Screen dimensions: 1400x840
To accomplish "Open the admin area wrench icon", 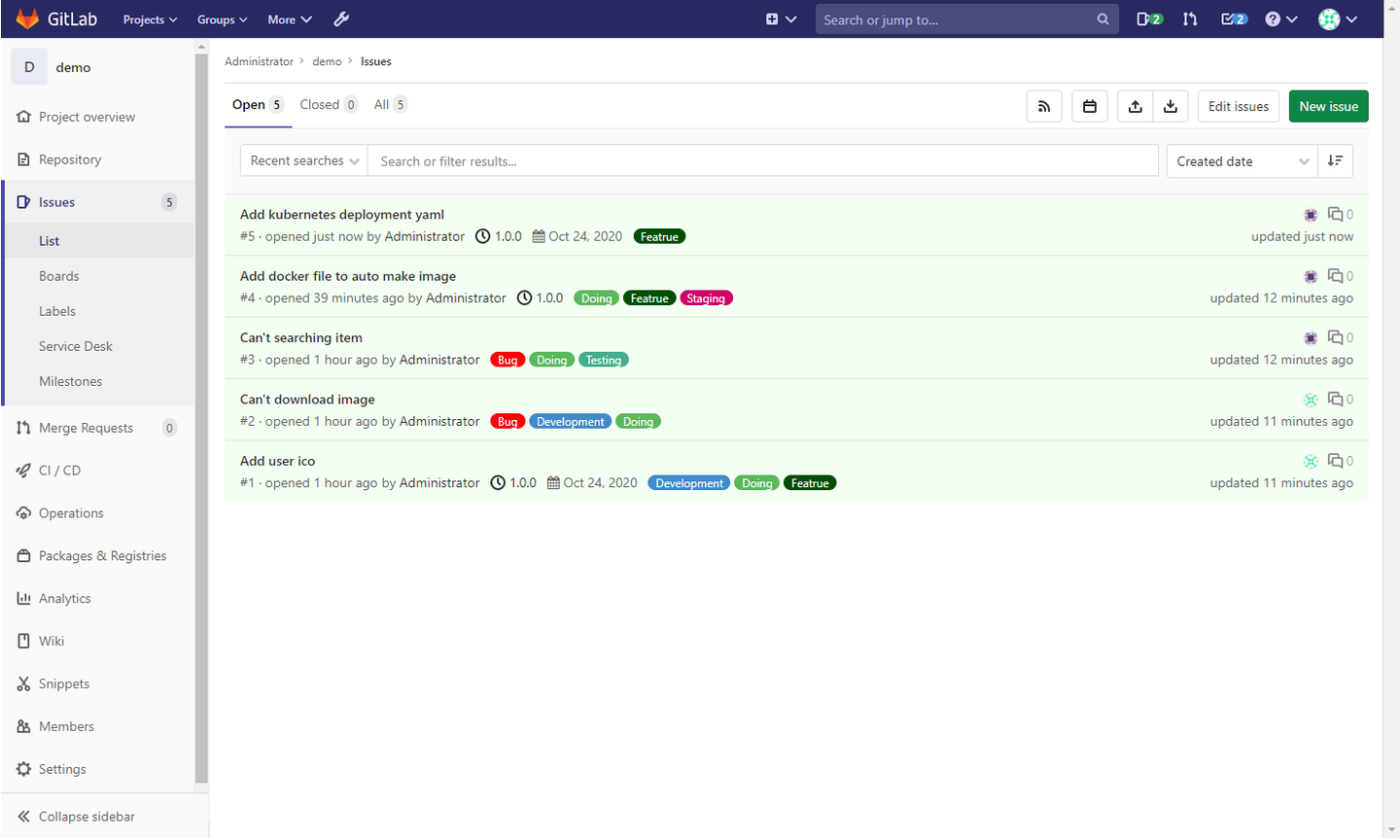I will 341,19.
